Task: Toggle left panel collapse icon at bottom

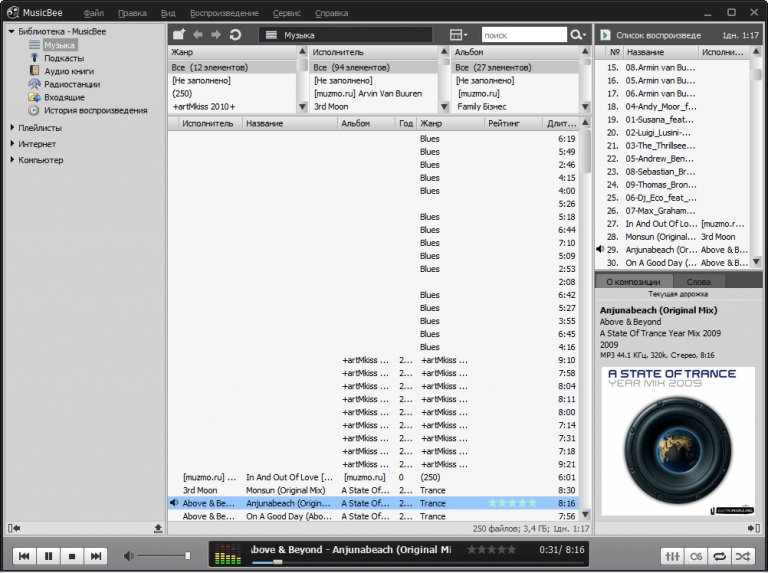Action: pos(14,528)
